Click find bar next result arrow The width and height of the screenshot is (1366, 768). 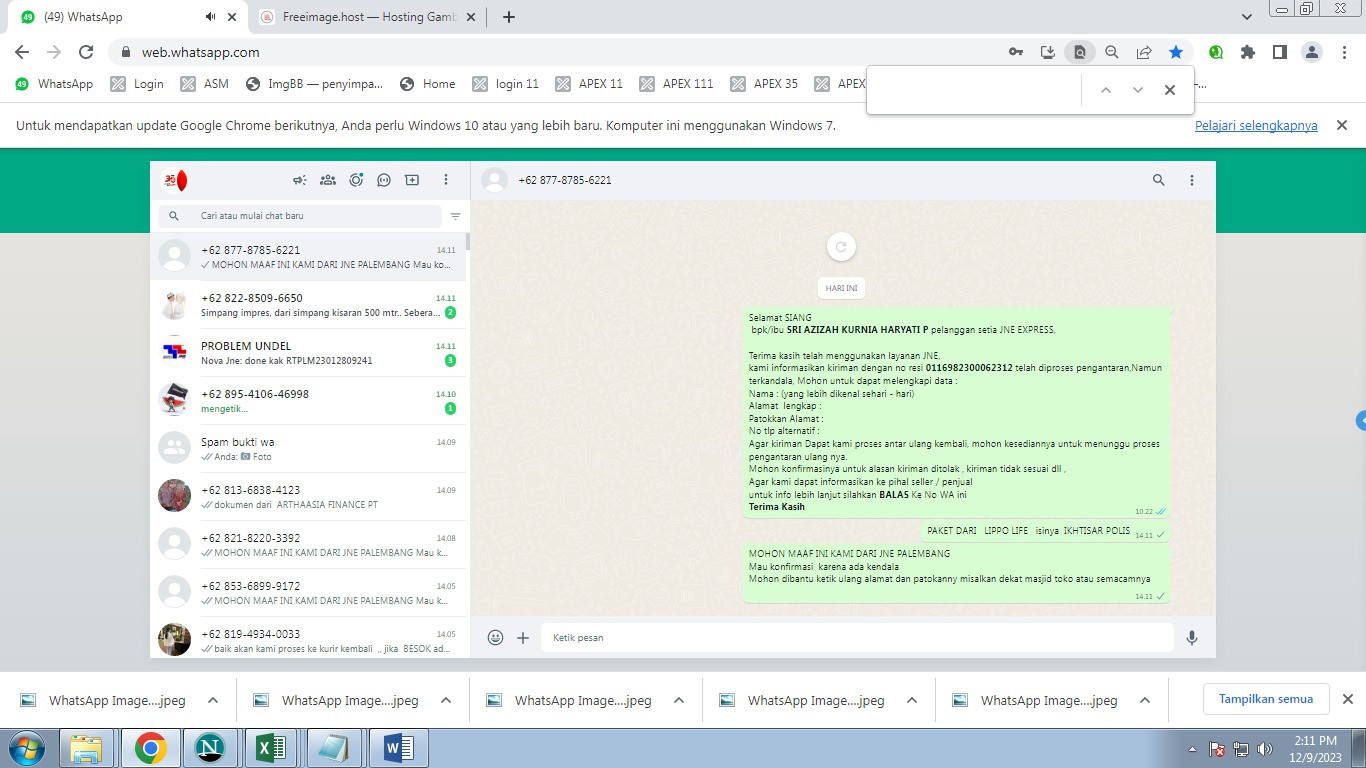coord(1138,90)
